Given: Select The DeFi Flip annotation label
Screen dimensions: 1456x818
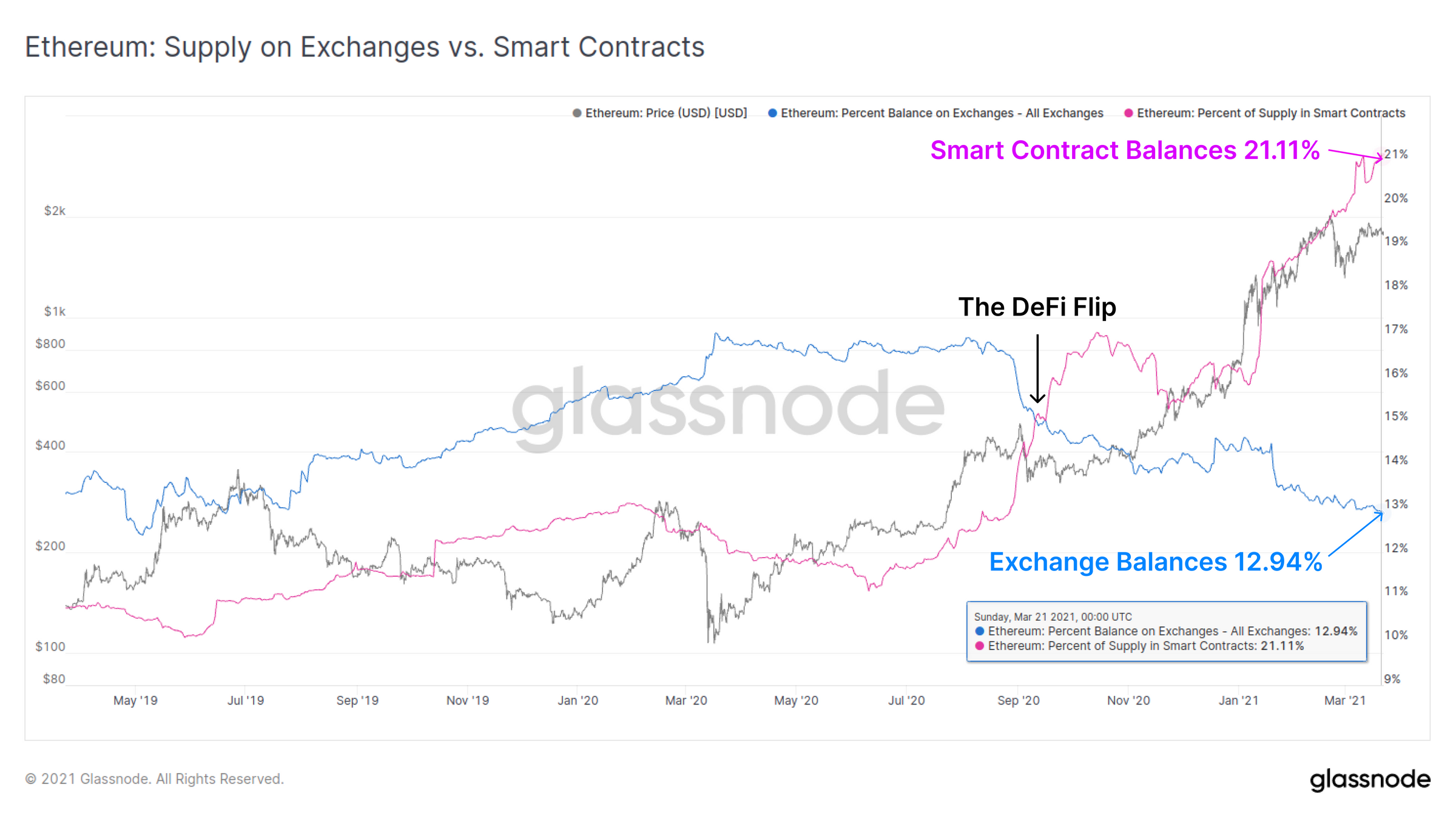Looking at the screenshot, I should [1037, 307].
